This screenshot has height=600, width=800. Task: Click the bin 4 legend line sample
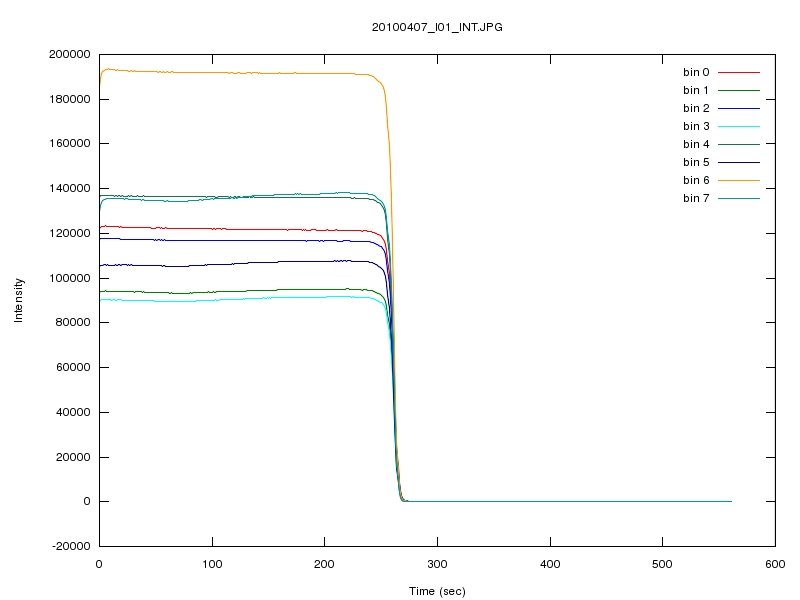coord(739,144)
